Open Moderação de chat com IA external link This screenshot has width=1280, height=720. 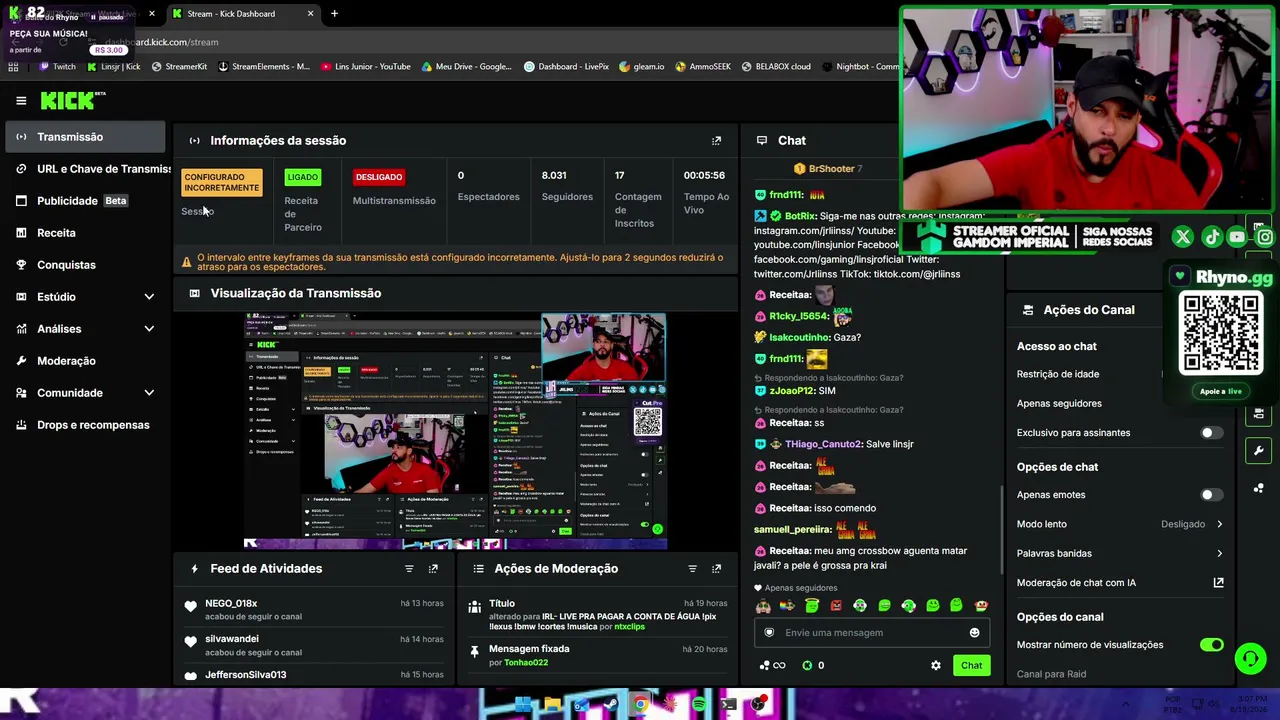[x=1219, y=583]
